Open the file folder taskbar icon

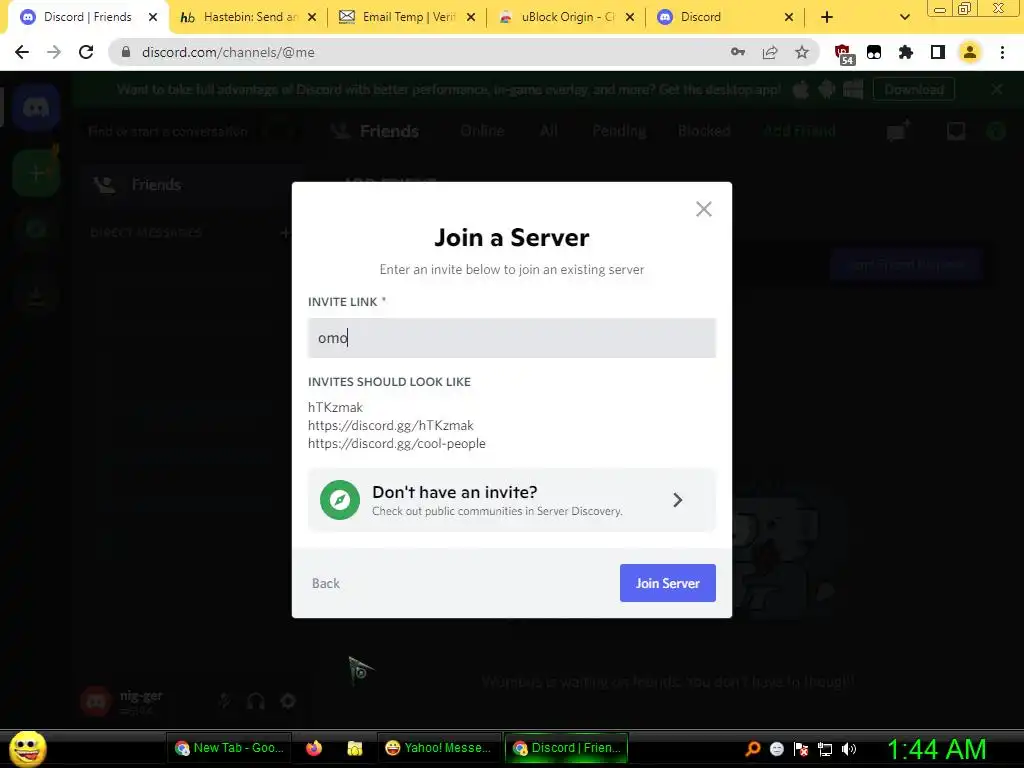355,748
